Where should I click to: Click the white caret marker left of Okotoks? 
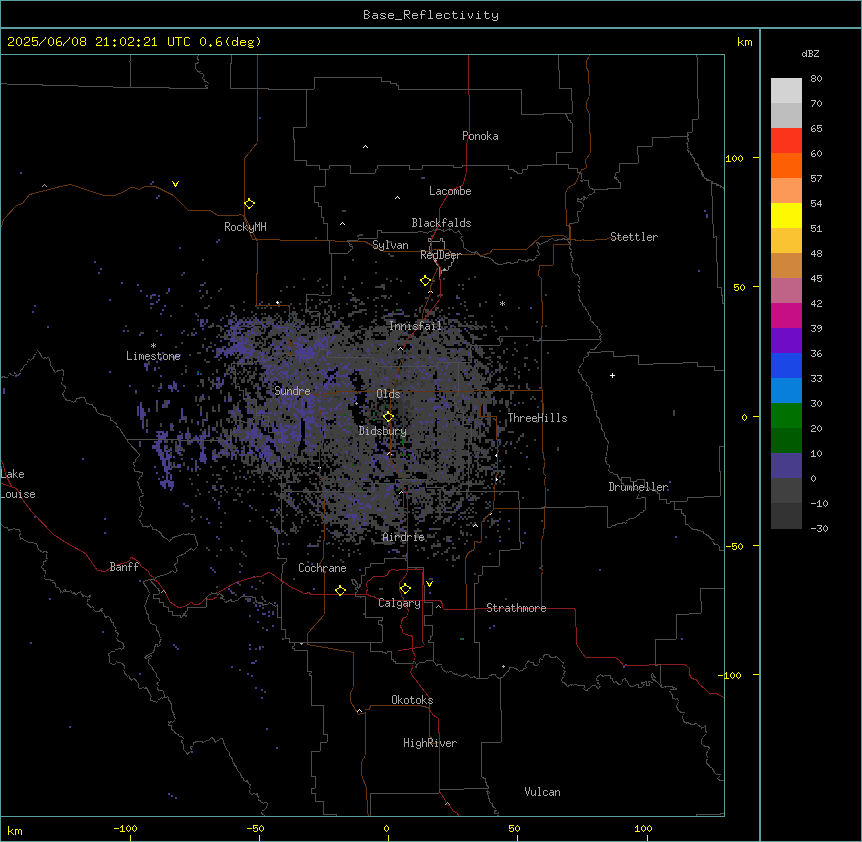360,711
